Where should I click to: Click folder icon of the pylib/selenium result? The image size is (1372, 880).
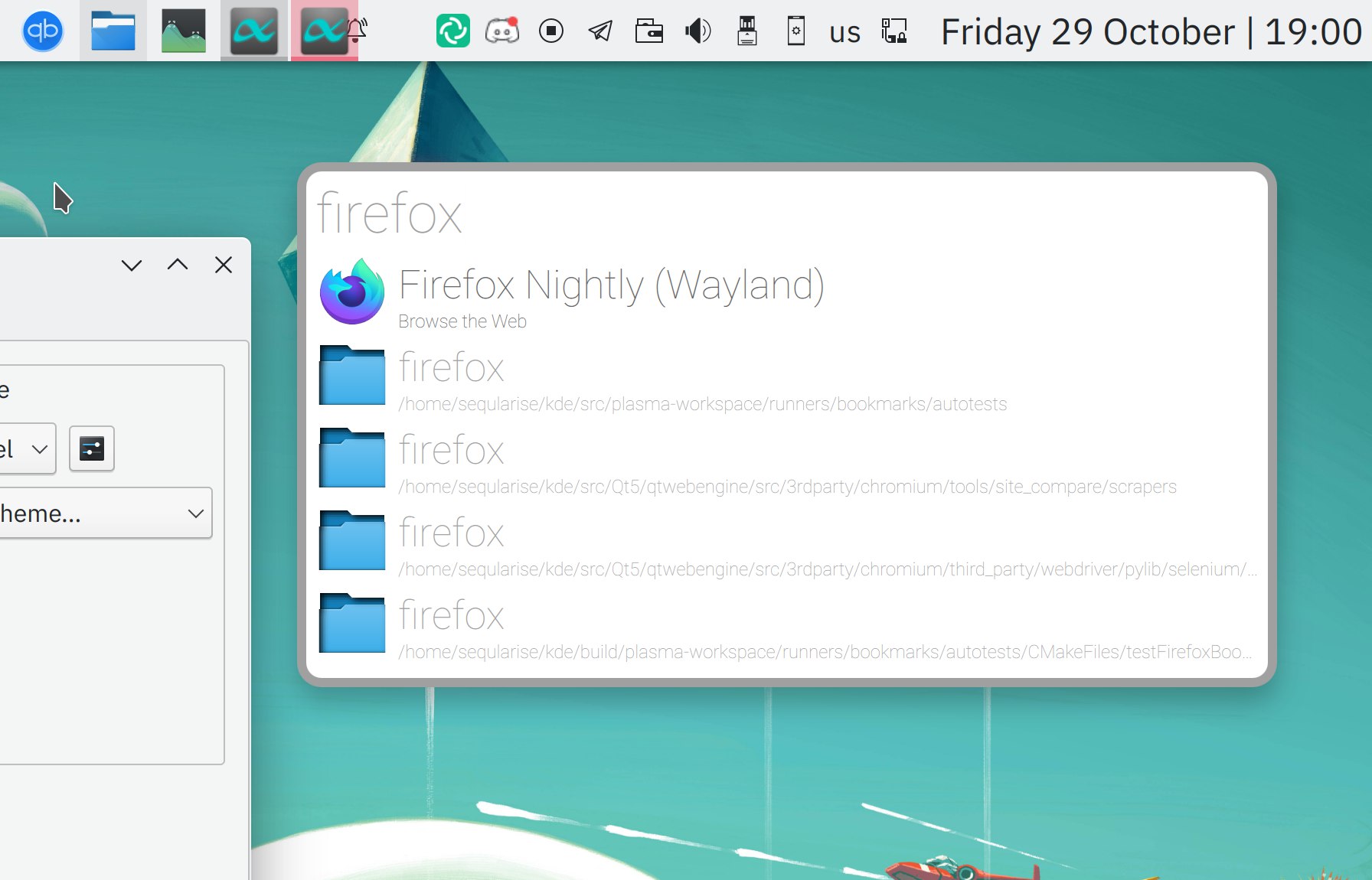coord(352,540)
